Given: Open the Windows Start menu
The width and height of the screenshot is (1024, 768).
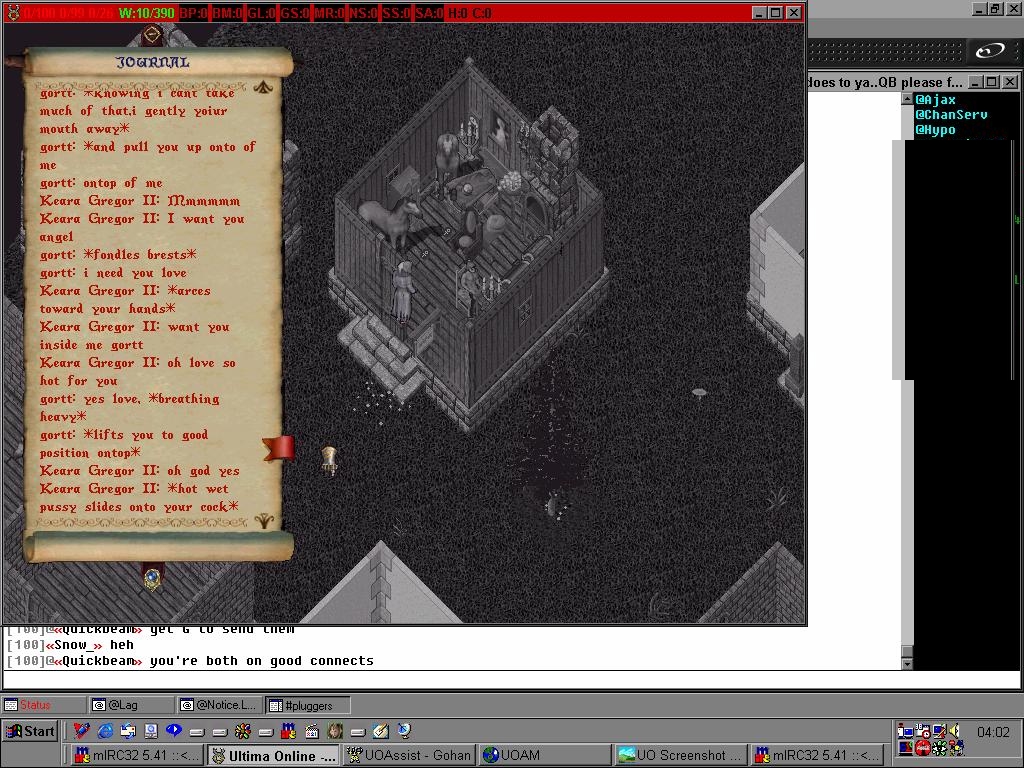Looking at the screenshot, I should 31,731.
